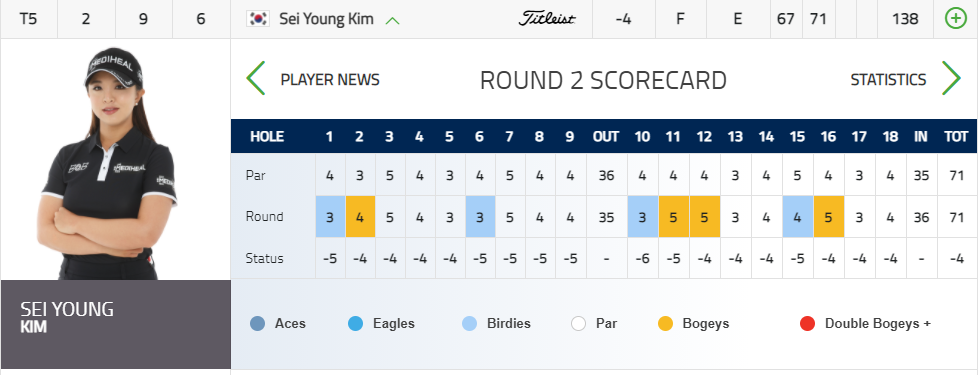
Task: Select the hole 1 birdie score cell
Action: 330,217
